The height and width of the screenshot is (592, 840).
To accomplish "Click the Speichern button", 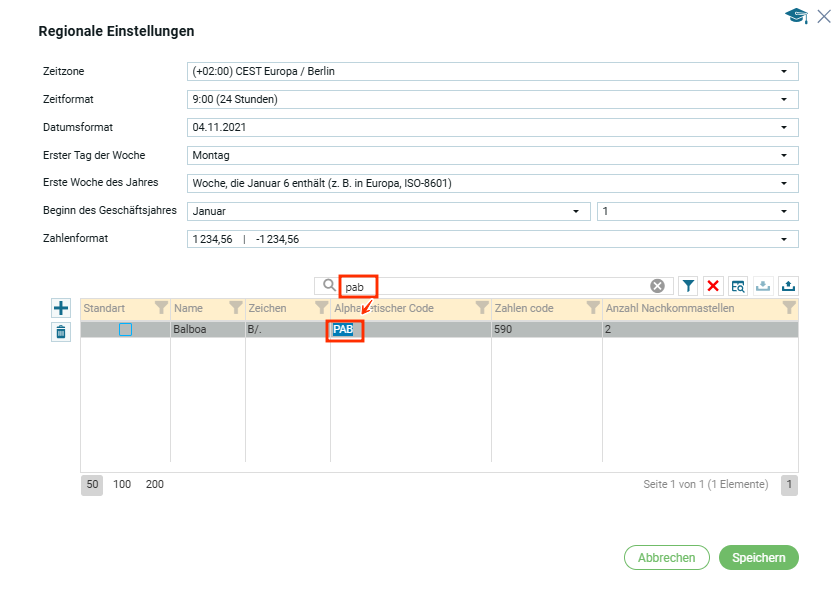I will click(758, 558).
